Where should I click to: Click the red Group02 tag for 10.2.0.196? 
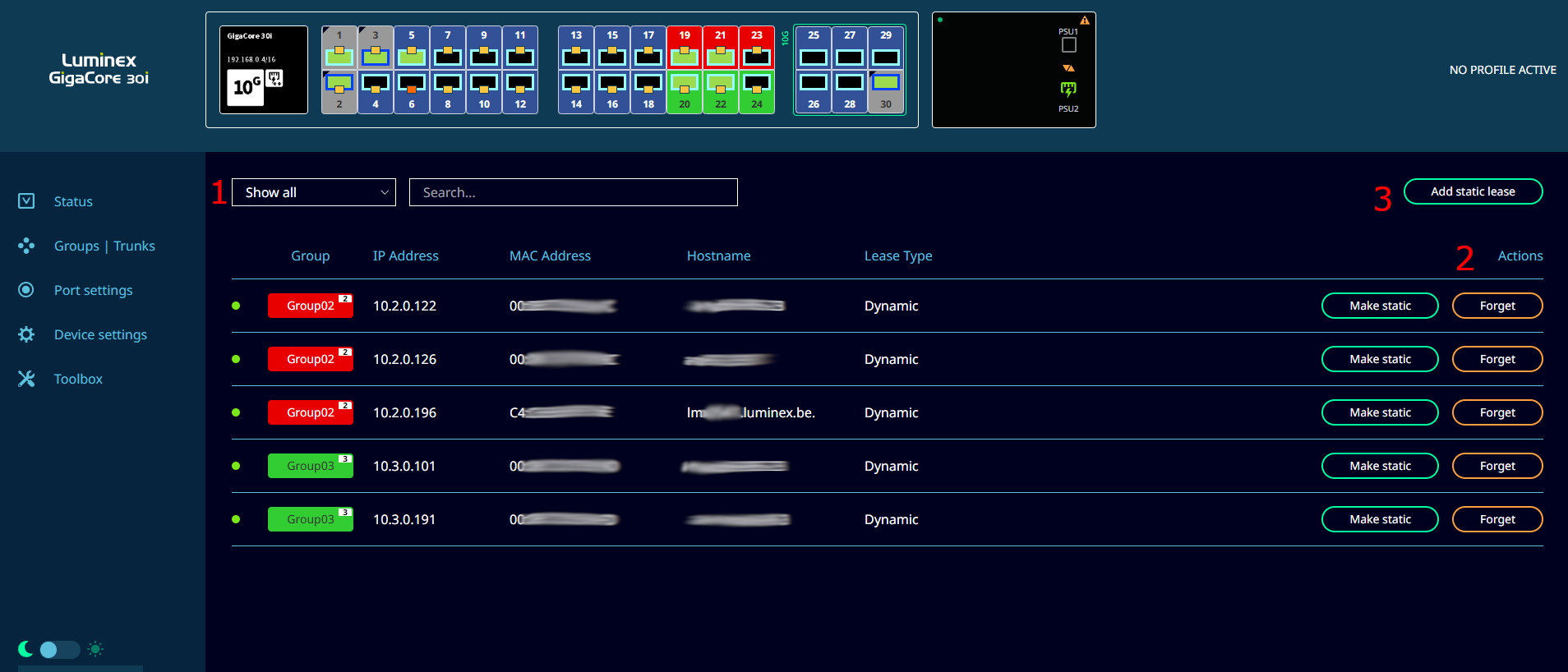pos(310,412)
